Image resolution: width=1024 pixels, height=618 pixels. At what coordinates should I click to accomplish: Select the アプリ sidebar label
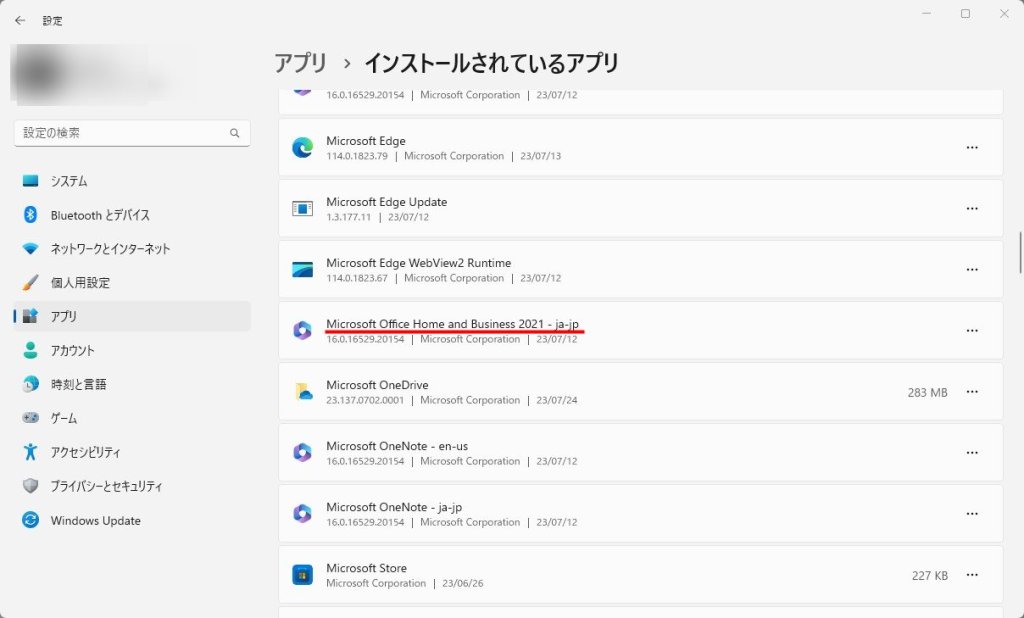point(64,317)
